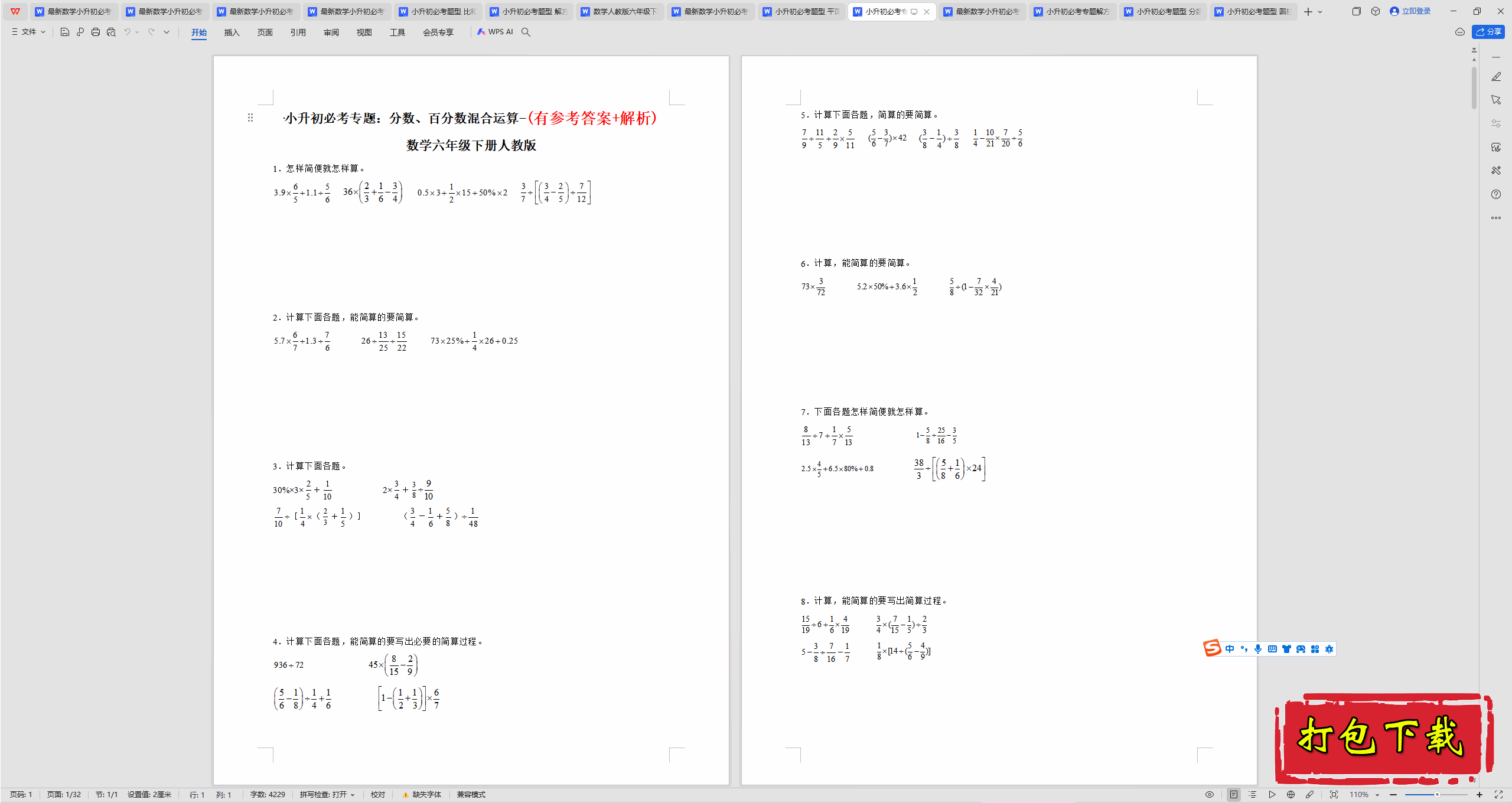Click the fit-page focus icon in status bar
The image size is (1512, 803).
(x=1334, y=795)
